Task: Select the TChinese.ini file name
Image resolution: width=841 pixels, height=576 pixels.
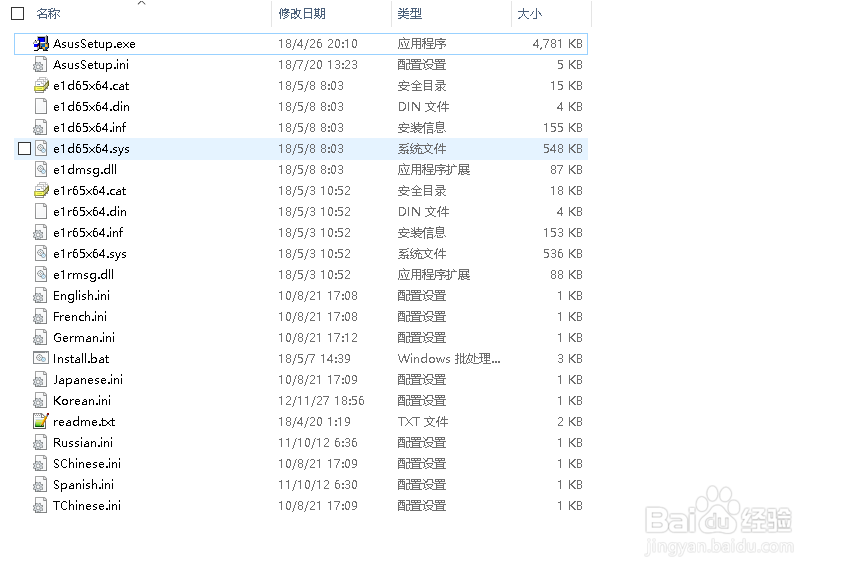Action: click(x=87, y=505)
